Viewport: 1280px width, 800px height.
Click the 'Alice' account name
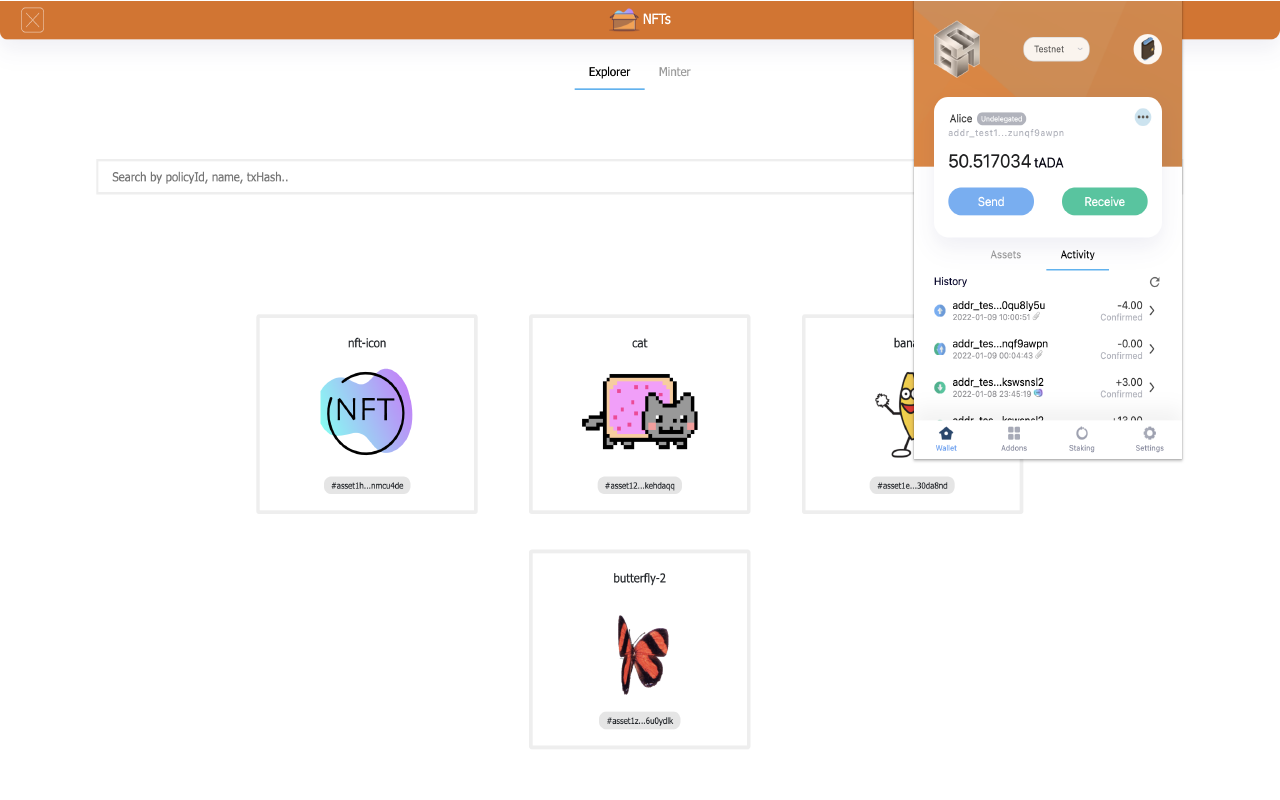pyautogui.click(x=961, y=119)
